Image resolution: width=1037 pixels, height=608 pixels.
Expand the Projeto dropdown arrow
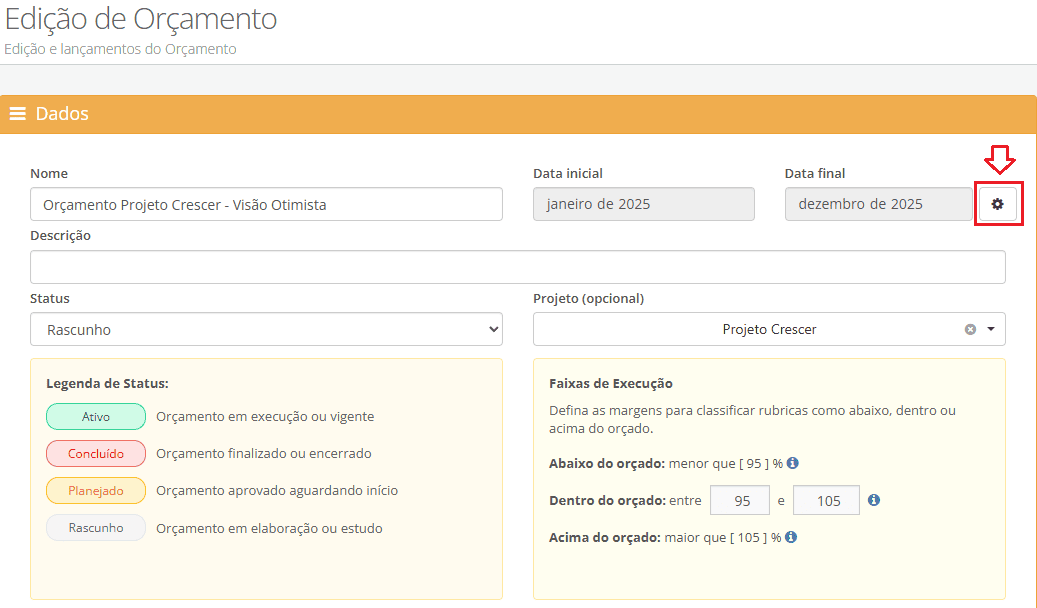click(x=991, y=329)
